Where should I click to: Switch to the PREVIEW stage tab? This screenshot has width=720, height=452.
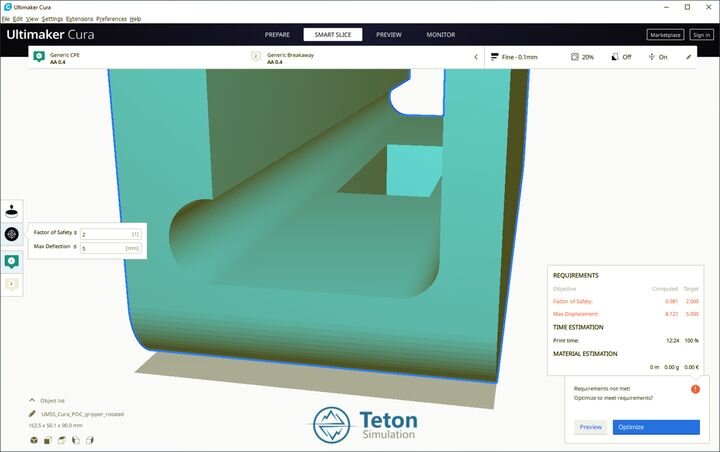388,34
